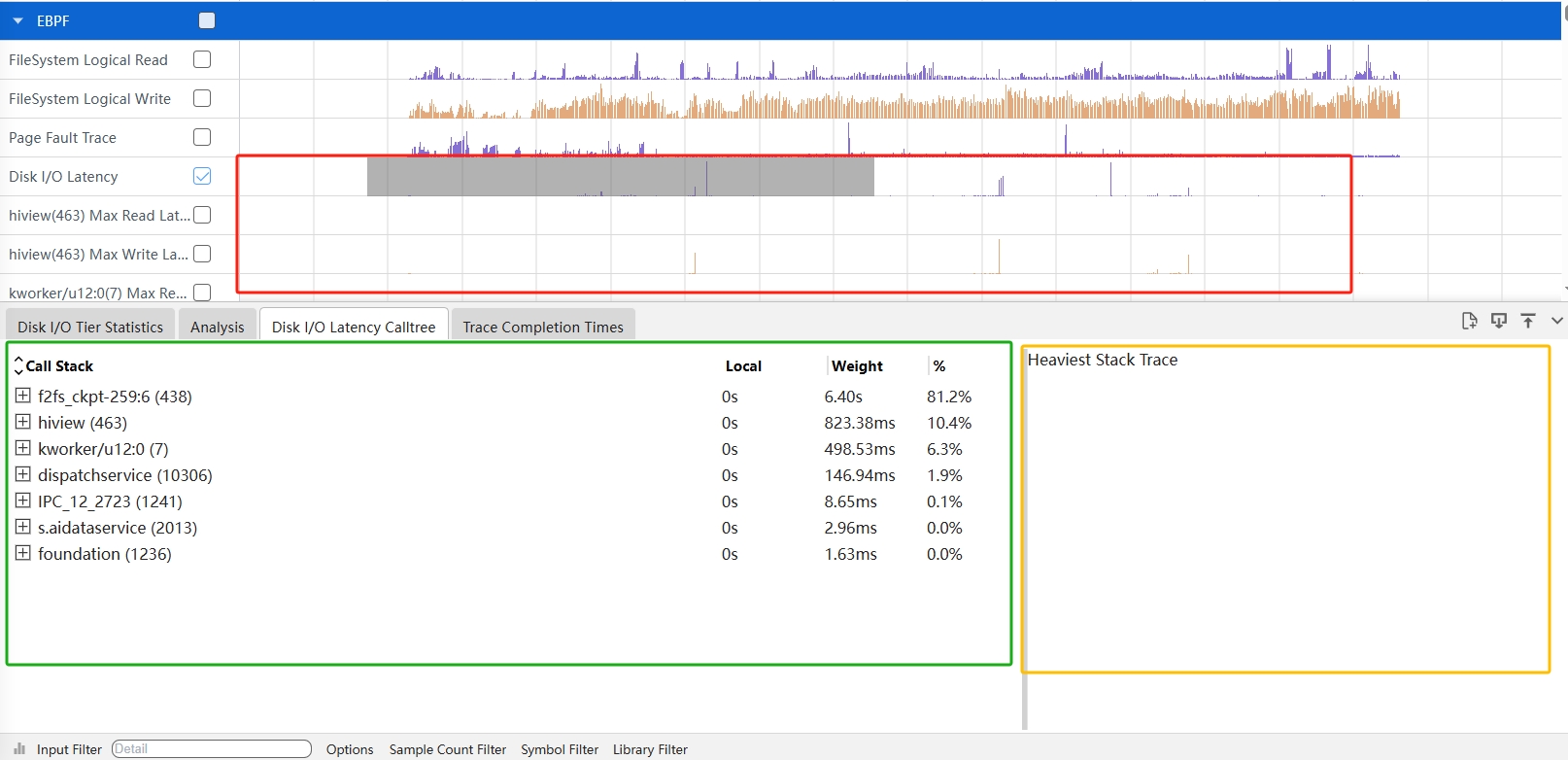This screenshot has height=760, width=1568.
Task: Uncheck the Disk I/O Latency checkbox
Action: (202, 176)
